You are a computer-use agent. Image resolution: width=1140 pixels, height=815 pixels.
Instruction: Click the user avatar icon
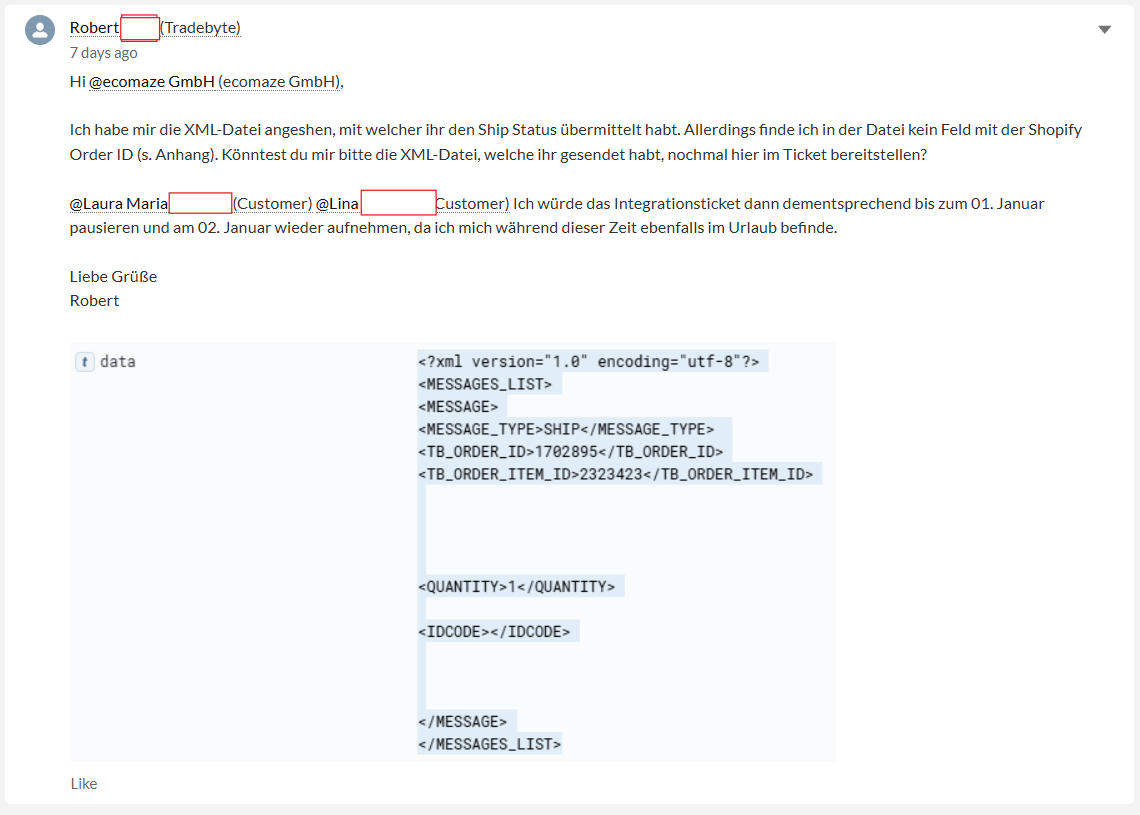40,31
